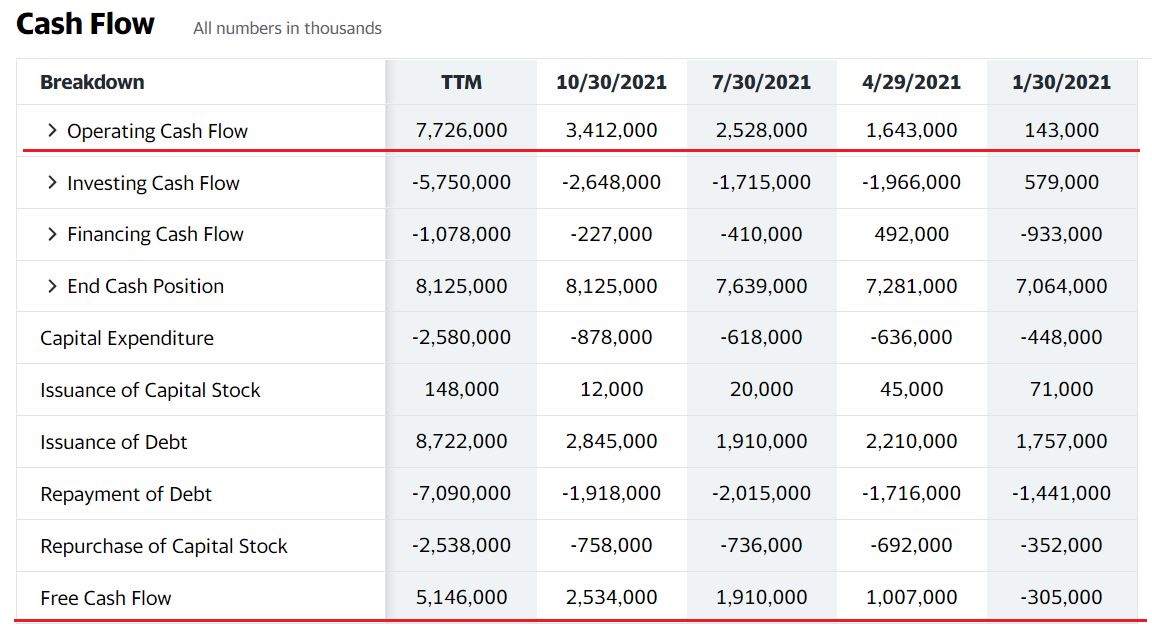Click Operating Cash Flow value 2,528,000
This screenshot has width=1152, height=628.
click(761, 131)
